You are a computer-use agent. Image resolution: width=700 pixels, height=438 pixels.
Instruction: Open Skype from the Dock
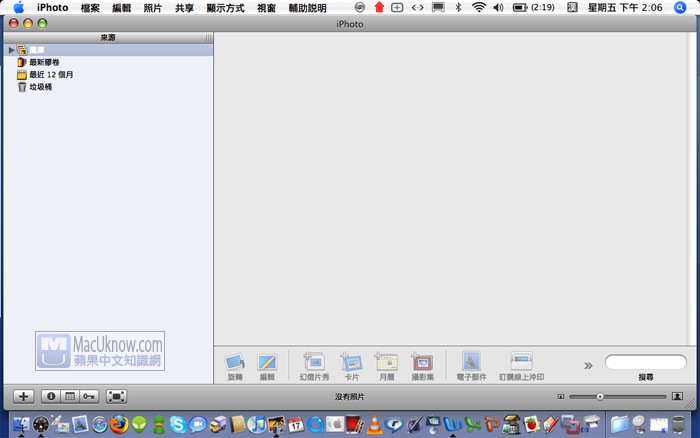coord(178,424)
